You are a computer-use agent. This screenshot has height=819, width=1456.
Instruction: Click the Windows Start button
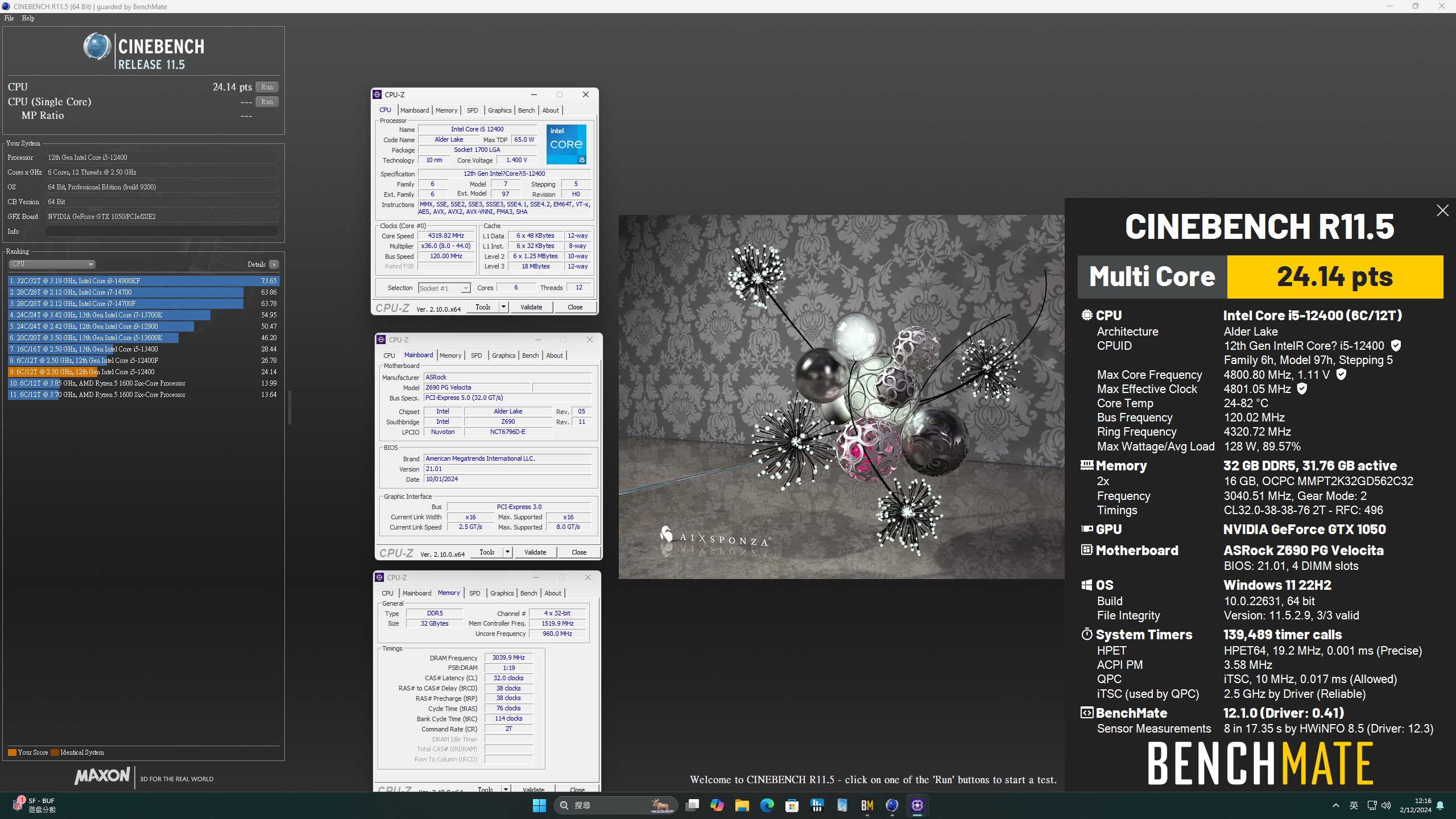coord(539,805)
